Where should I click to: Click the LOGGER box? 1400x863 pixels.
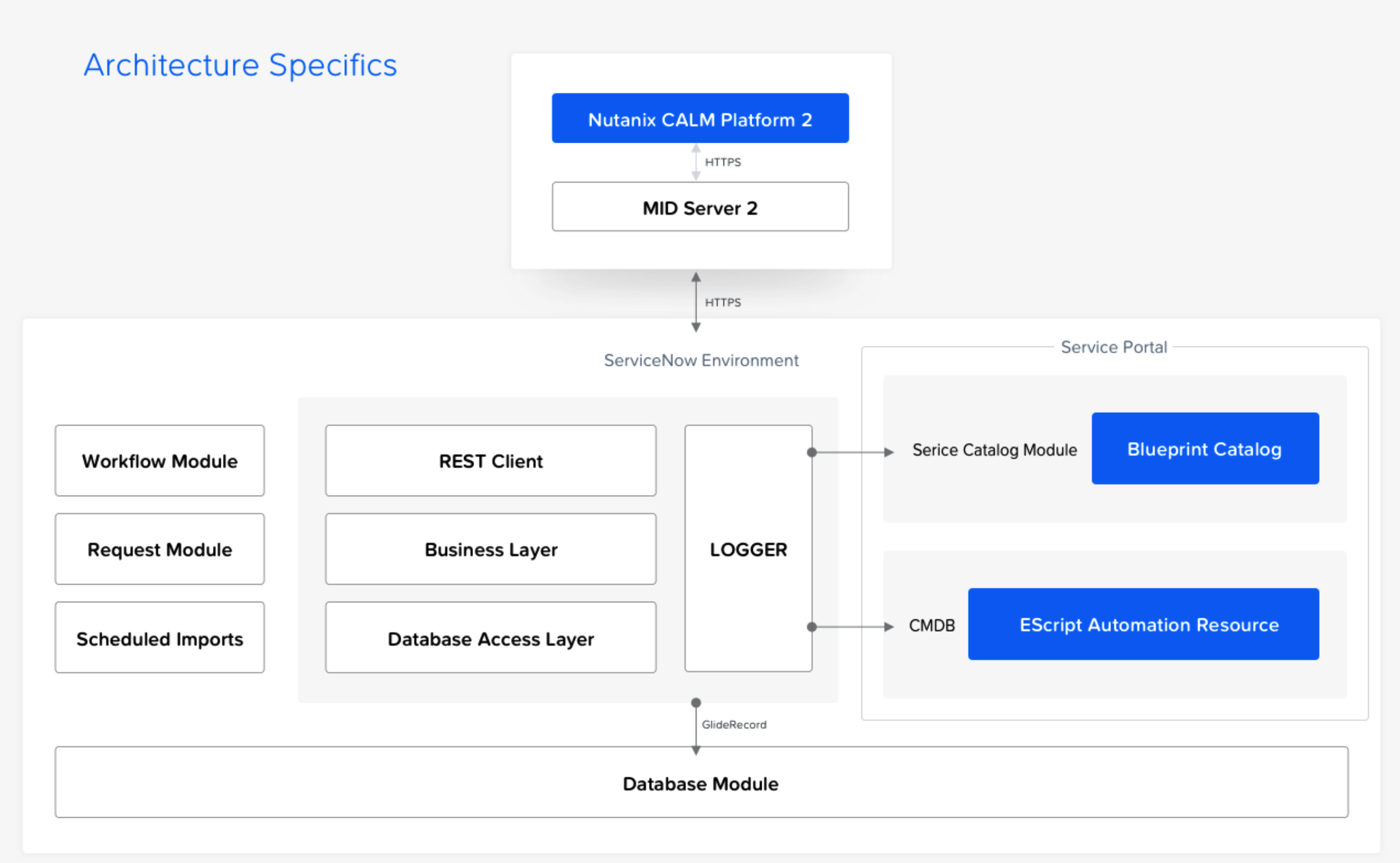748,548
